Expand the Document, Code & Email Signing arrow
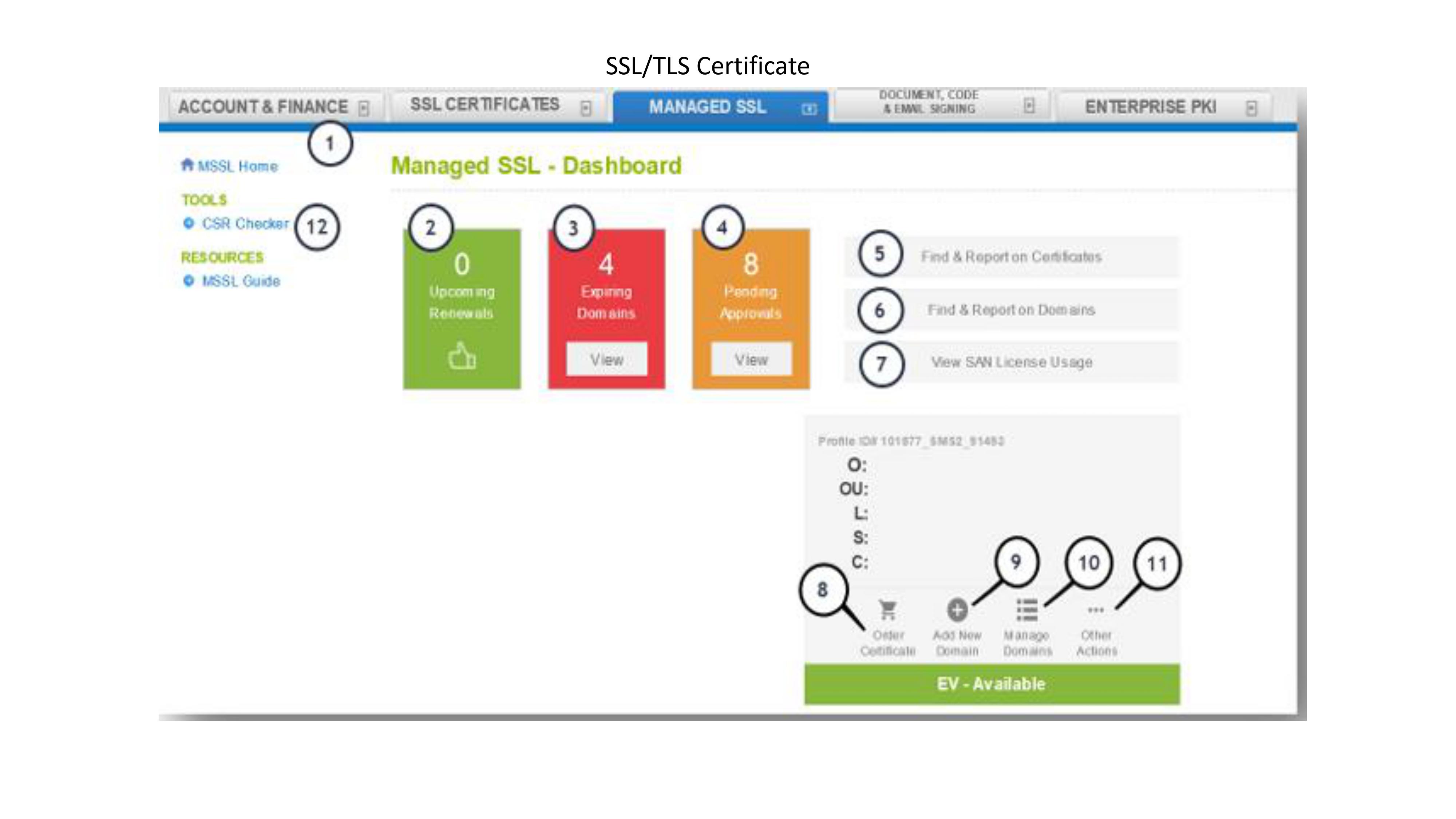 click(1029, 106)
